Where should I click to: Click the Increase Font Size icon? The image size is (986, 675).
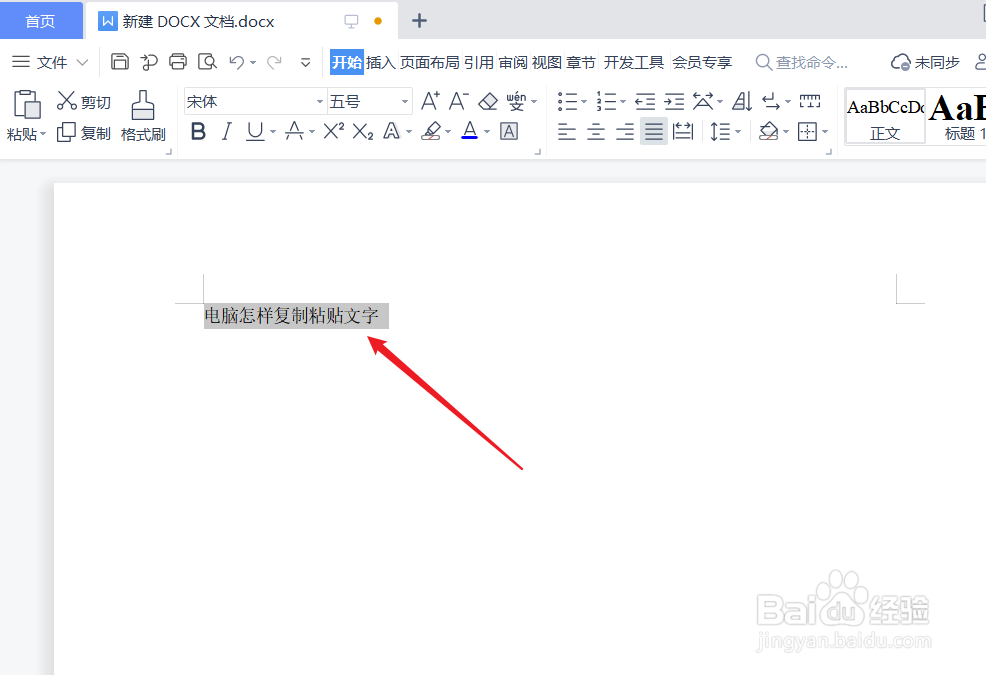[x=429, y=100]
